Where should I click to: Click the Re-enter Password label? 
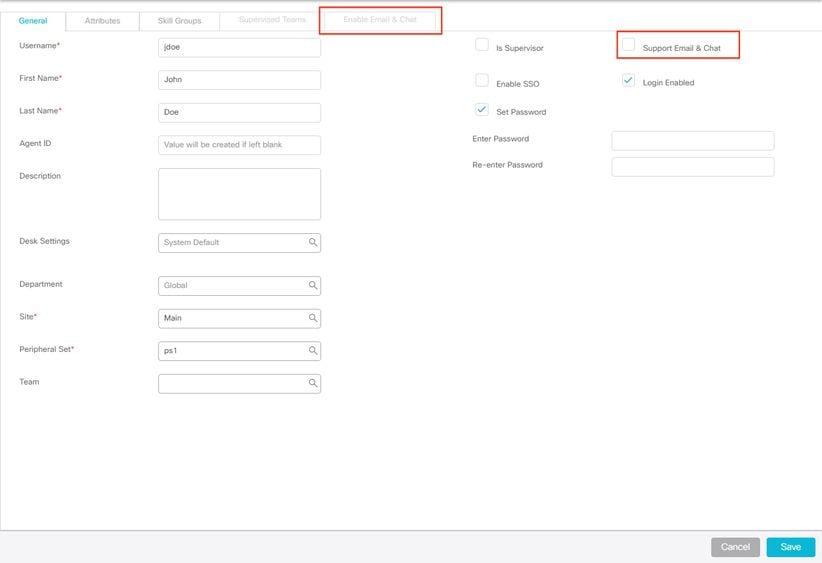coord(507,165)
